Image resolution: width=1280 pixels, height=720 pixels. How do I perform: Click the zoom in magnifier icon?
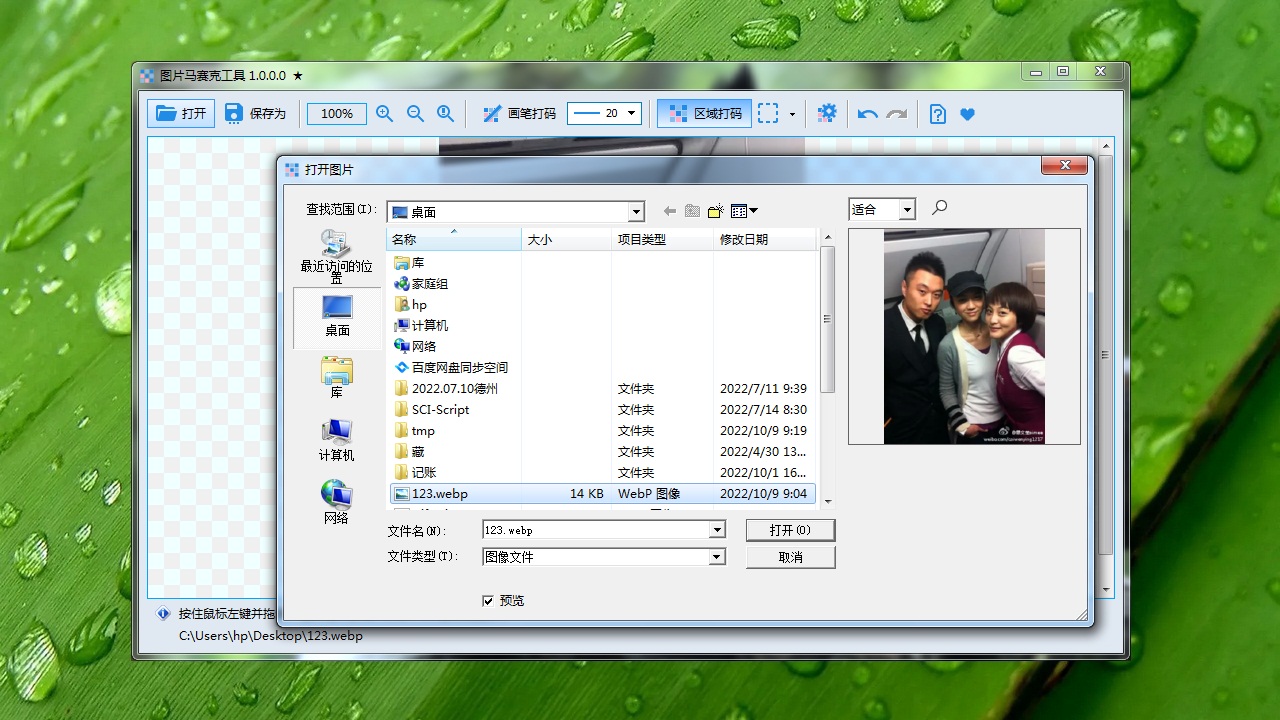tap(384, 113)
